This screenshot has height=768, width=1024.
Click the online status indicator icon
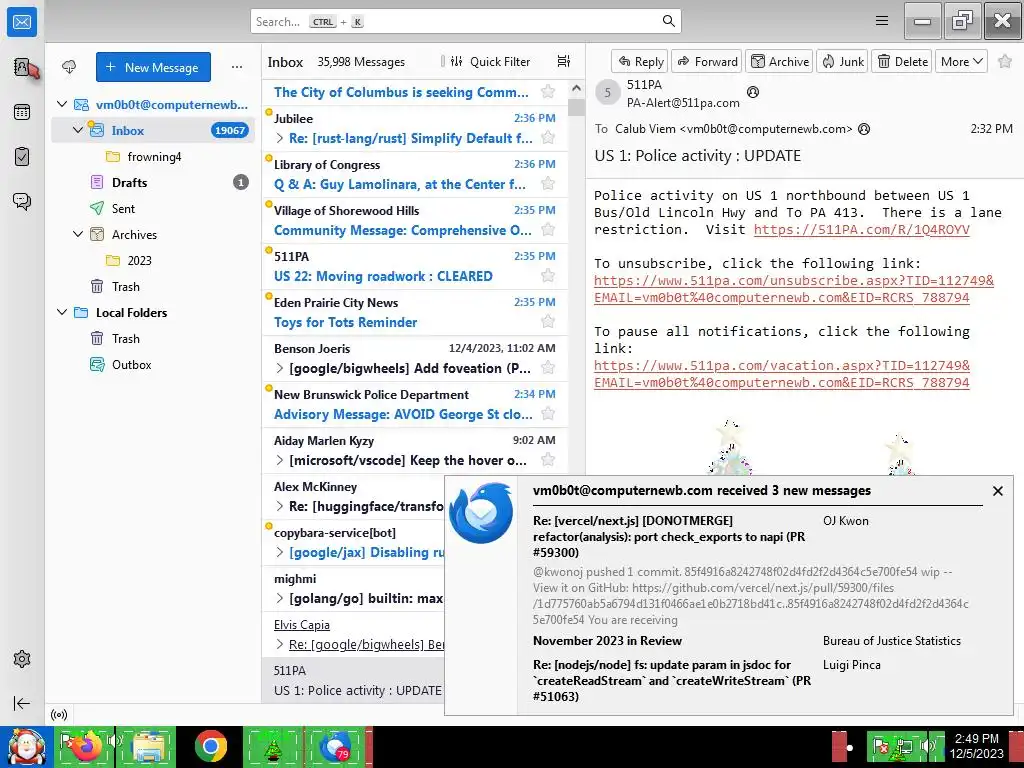coord(59,715)
